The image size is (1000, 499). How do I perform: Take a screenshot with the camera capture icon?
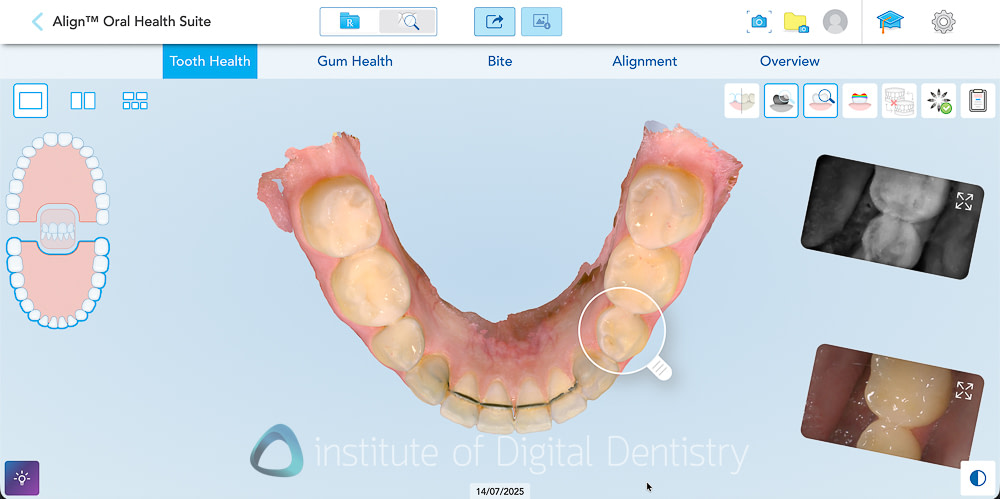pos(759,22)
